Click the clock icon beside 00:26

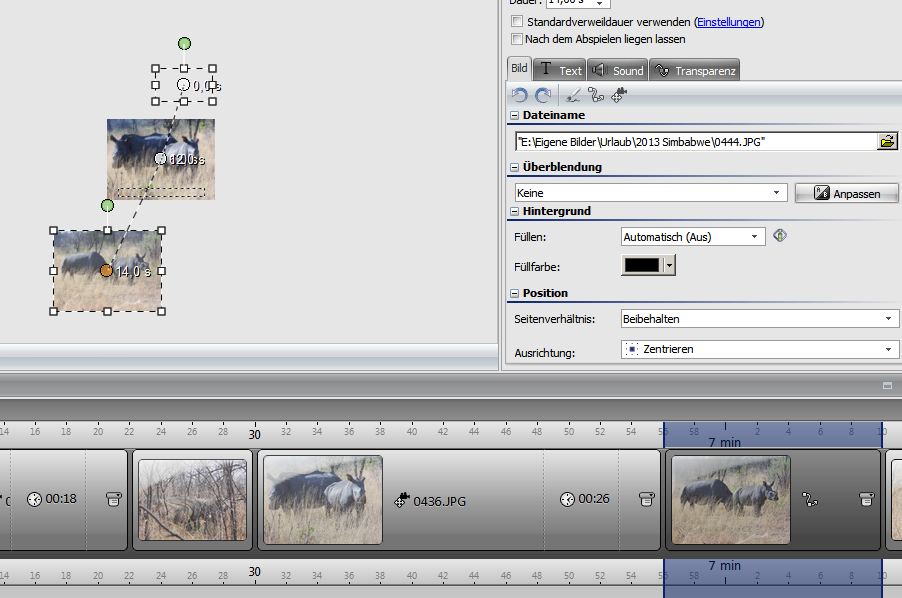pyautogui.click(x=567, y=499)
